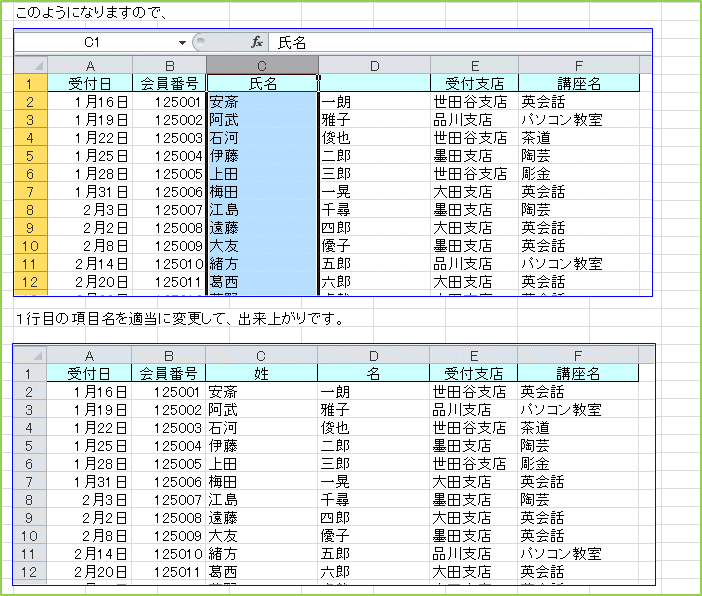702x596 pixels.
Task: Select row 1 header in upper sheet
Action: (x=31, y=83)
